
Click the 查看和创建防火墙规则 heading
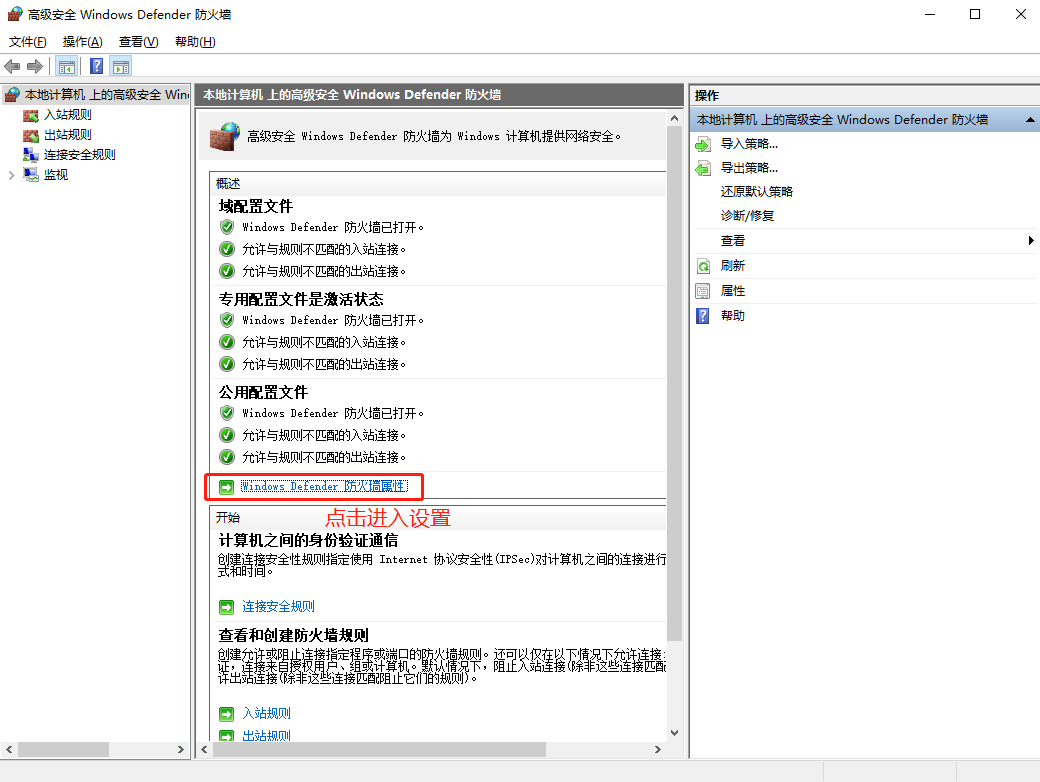coord(294,635)
